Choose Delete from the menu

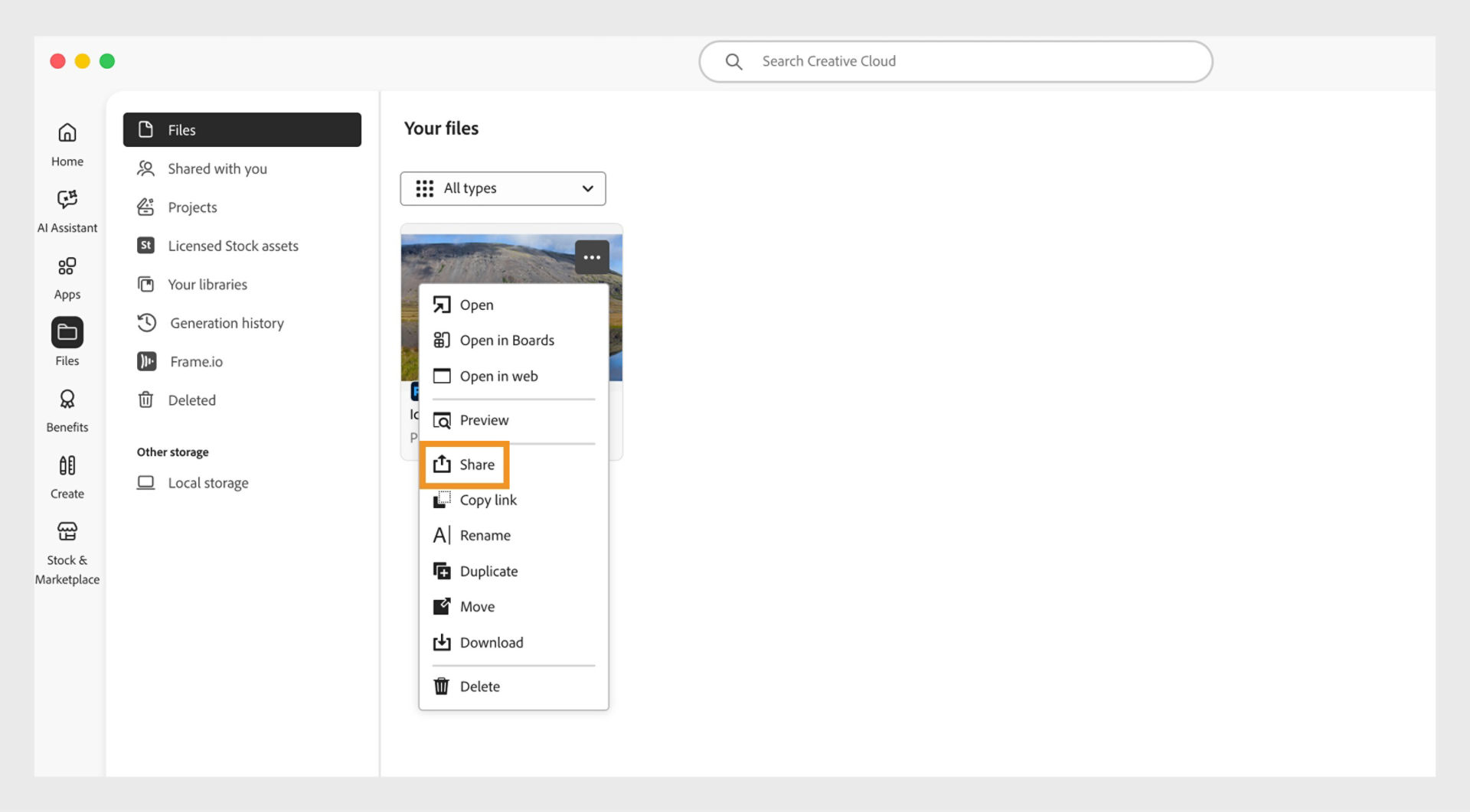[x=514, y=686]
